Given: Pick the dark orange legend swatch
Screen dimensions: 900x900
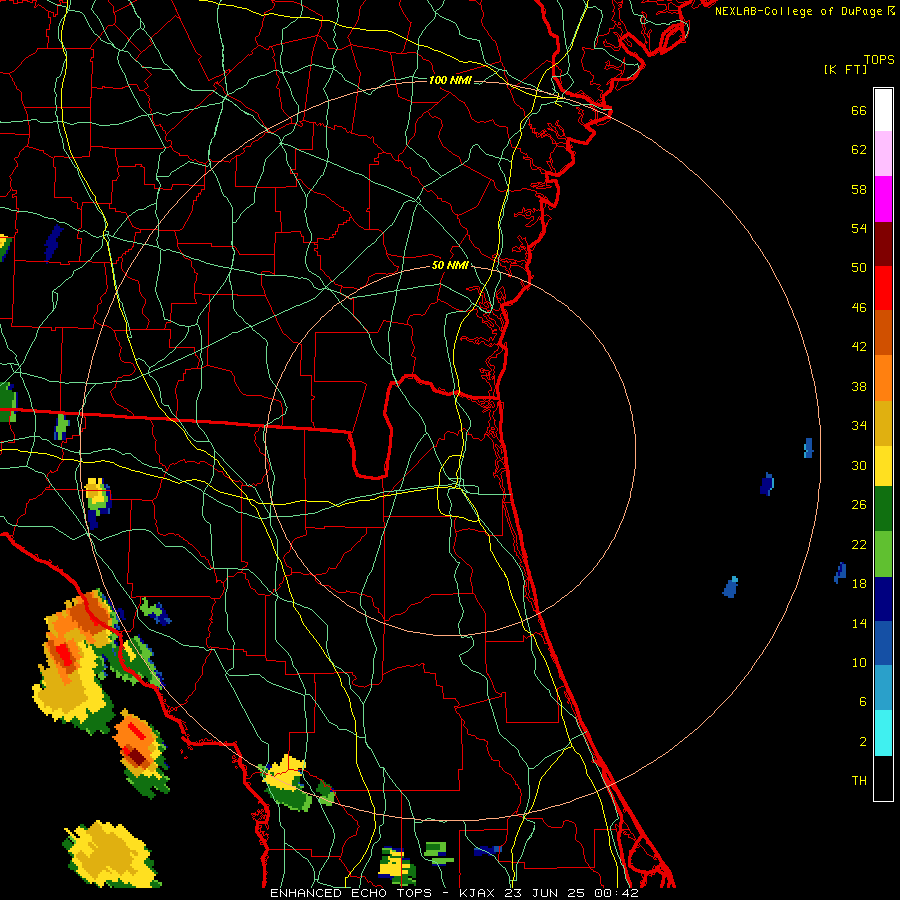Looking at the screenshot, I should click(x=883, y=333).
